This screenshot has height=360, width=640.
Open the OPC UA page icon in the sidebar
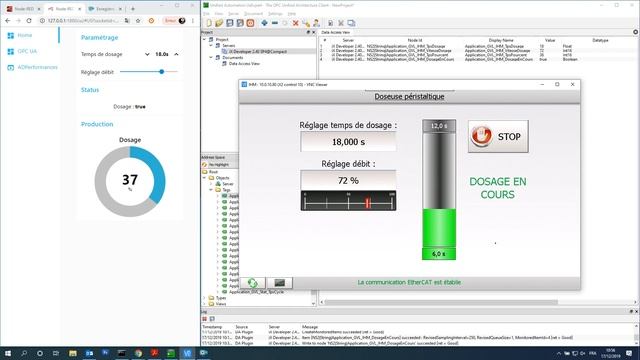11,51
